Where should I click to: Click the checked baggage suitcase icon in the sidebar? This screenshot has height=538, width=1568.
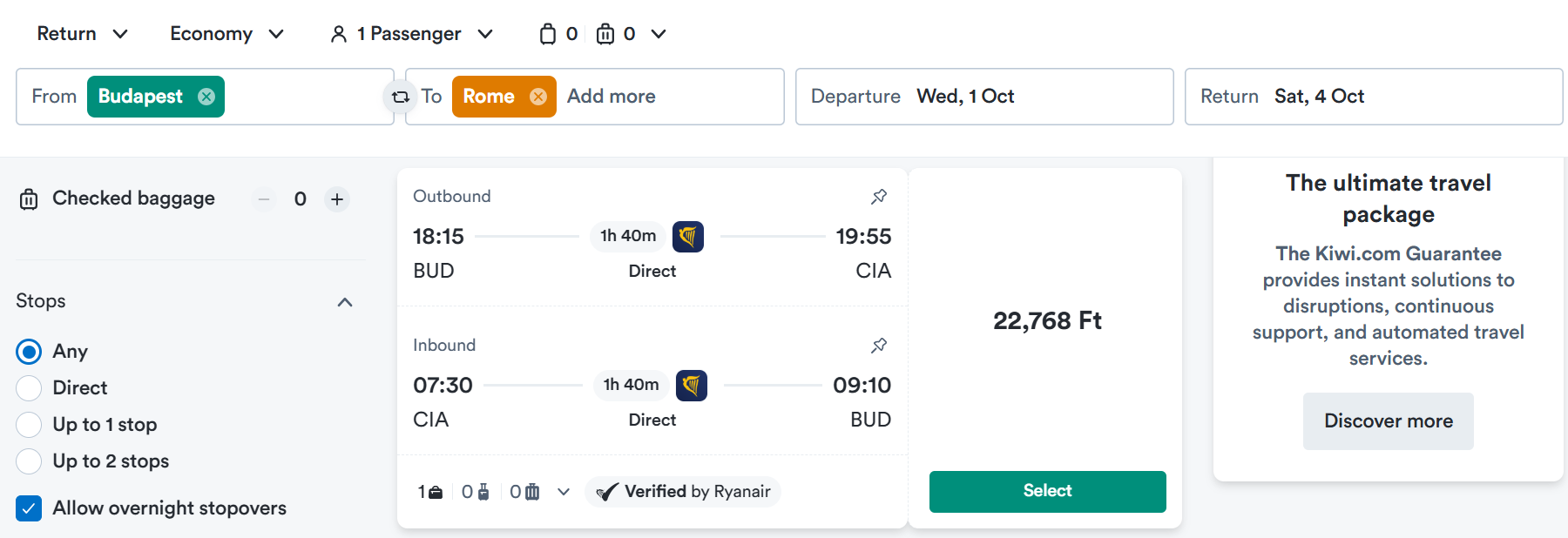(x=29, y=199)
